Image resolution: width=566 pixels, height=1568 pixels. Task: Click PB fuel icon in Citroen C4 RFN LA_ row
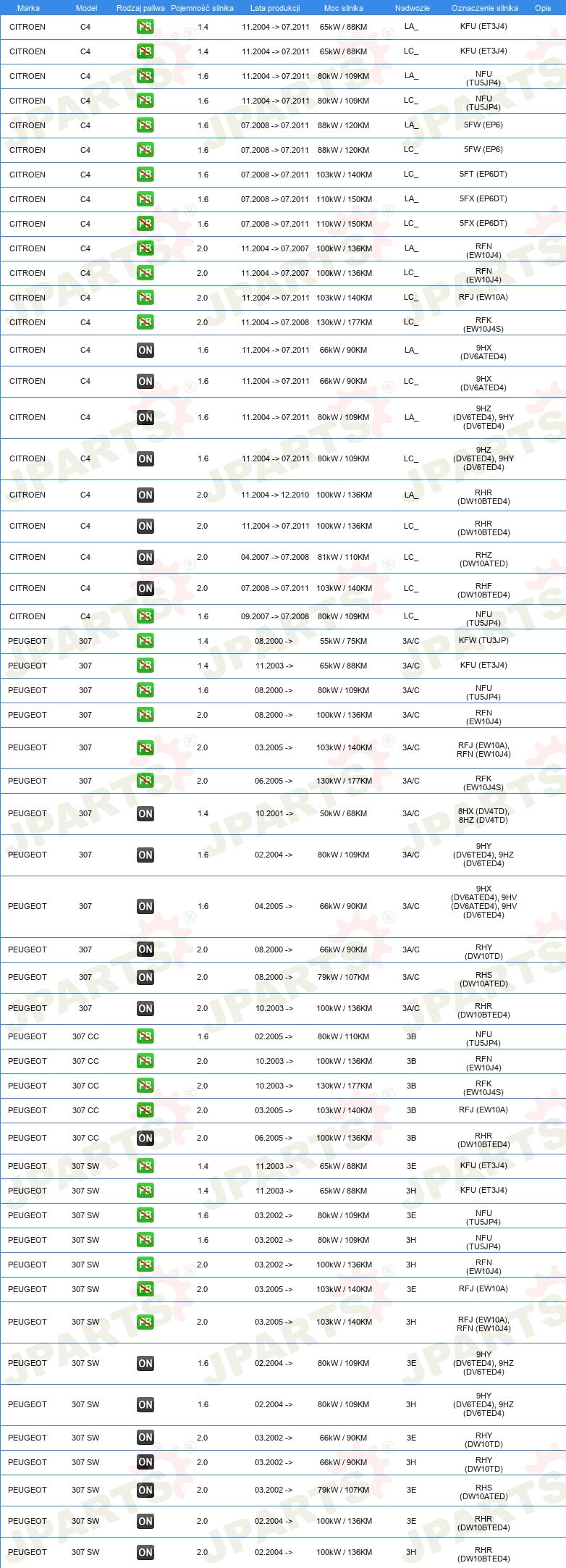pos(145,248)
